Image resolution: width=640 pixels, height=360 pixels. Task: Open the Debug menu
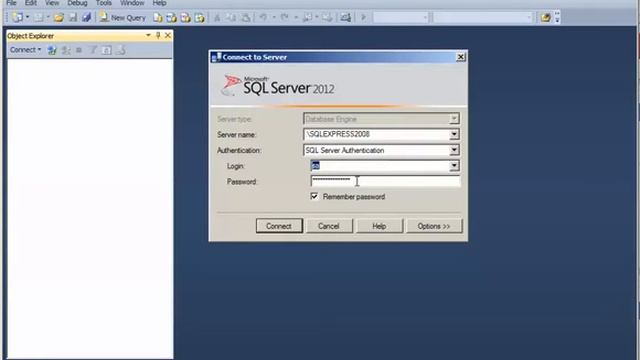point(77,3)
